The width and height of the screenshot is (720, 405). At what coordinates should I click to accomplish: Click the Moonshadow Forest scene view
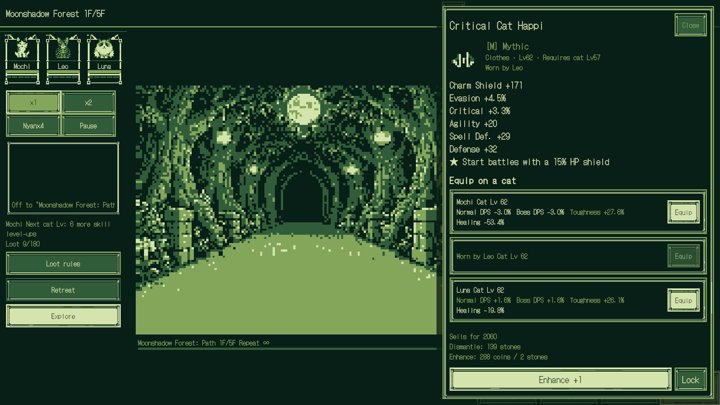coord(286,210)
